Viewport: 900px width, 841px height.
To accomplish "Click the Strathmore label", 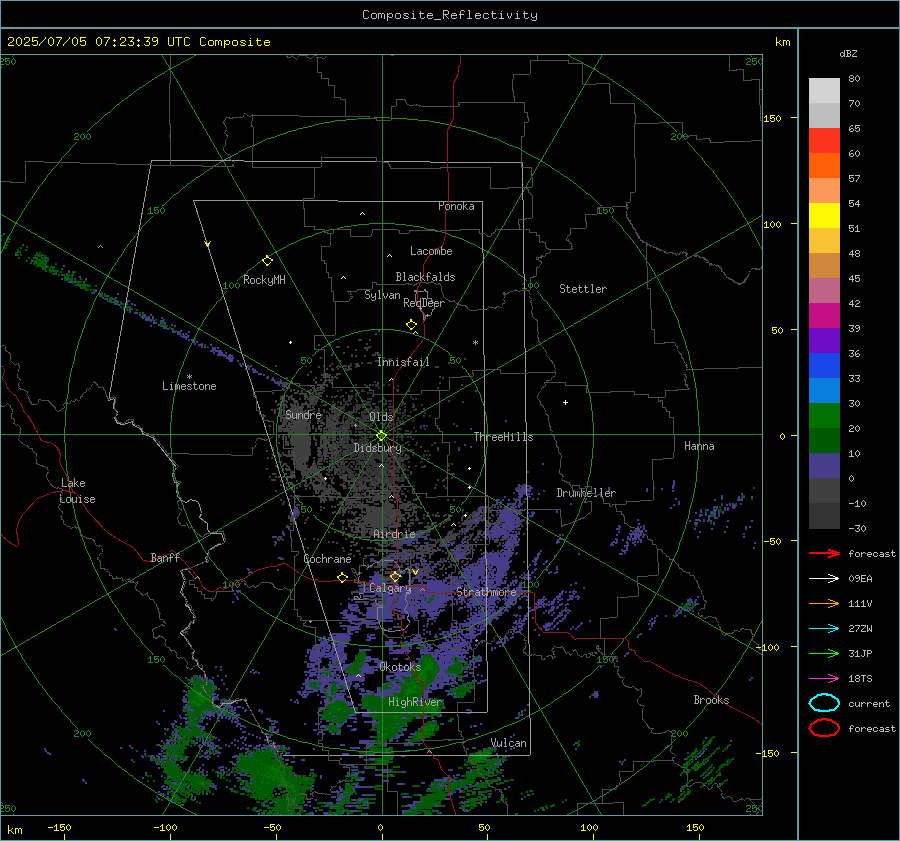I will pyautogui.click(x=486, y=592).
